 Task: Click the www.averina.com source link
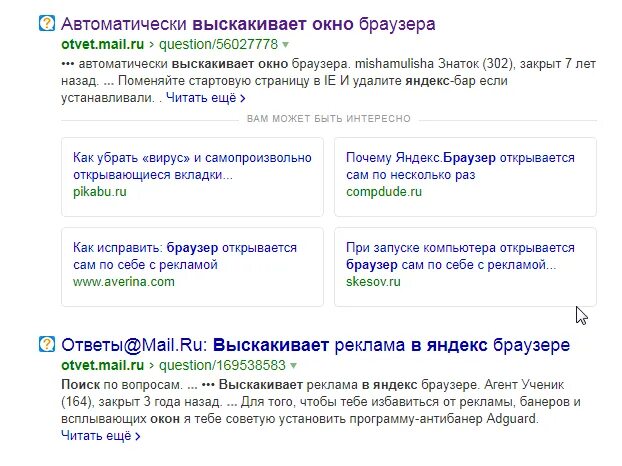pyautogui.click(x=124, y=282)
